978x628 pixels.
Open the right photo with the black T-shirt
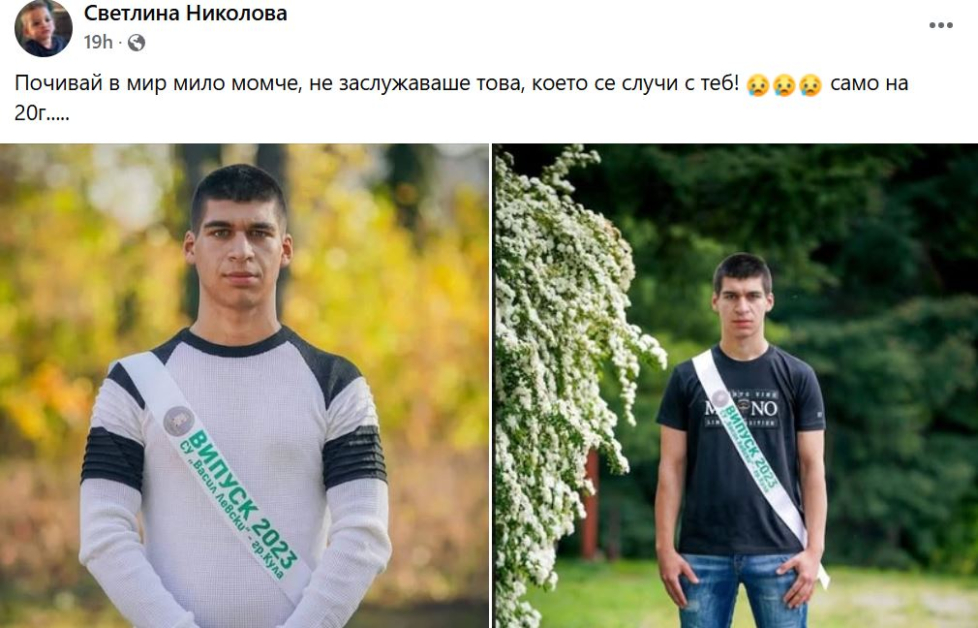tap(736, 386)
